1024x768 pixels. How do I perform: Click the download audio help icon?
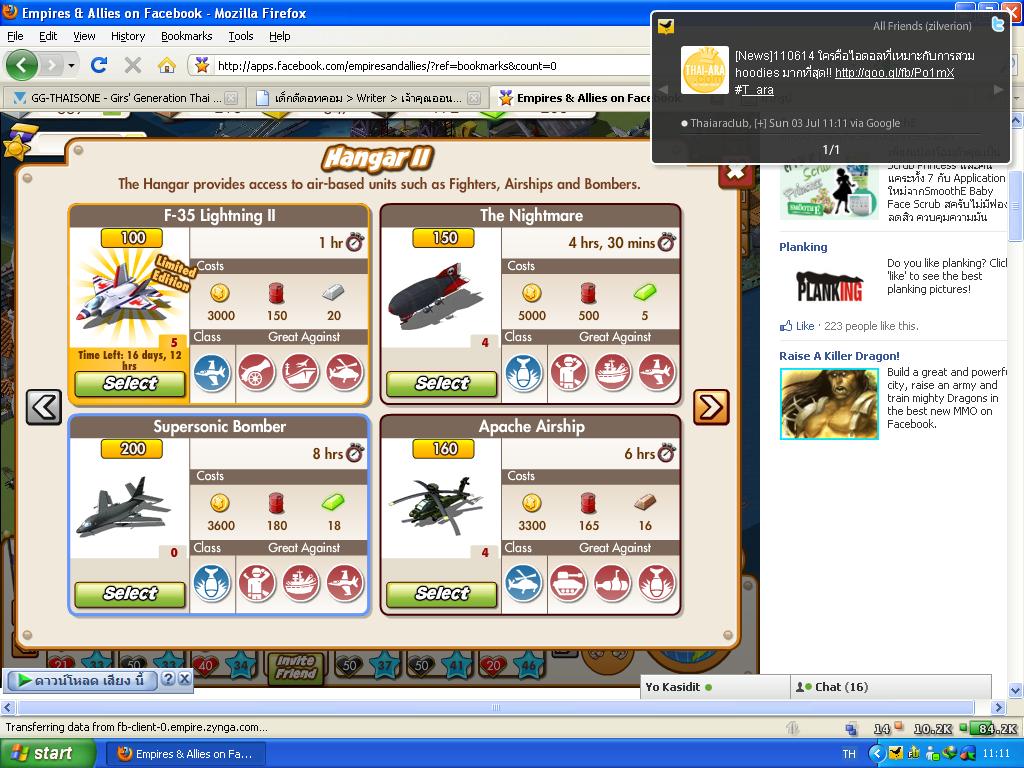168,679
